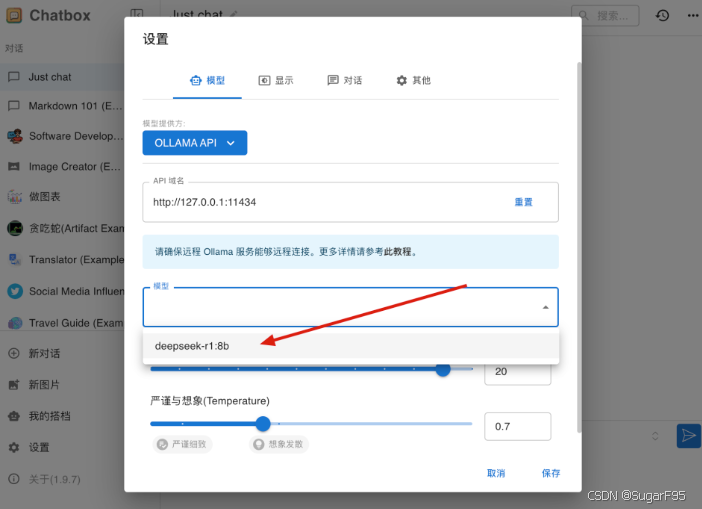Start a 新对话 new chat
The height and width of the screenshot is (509, 702).
click(62, 353)
